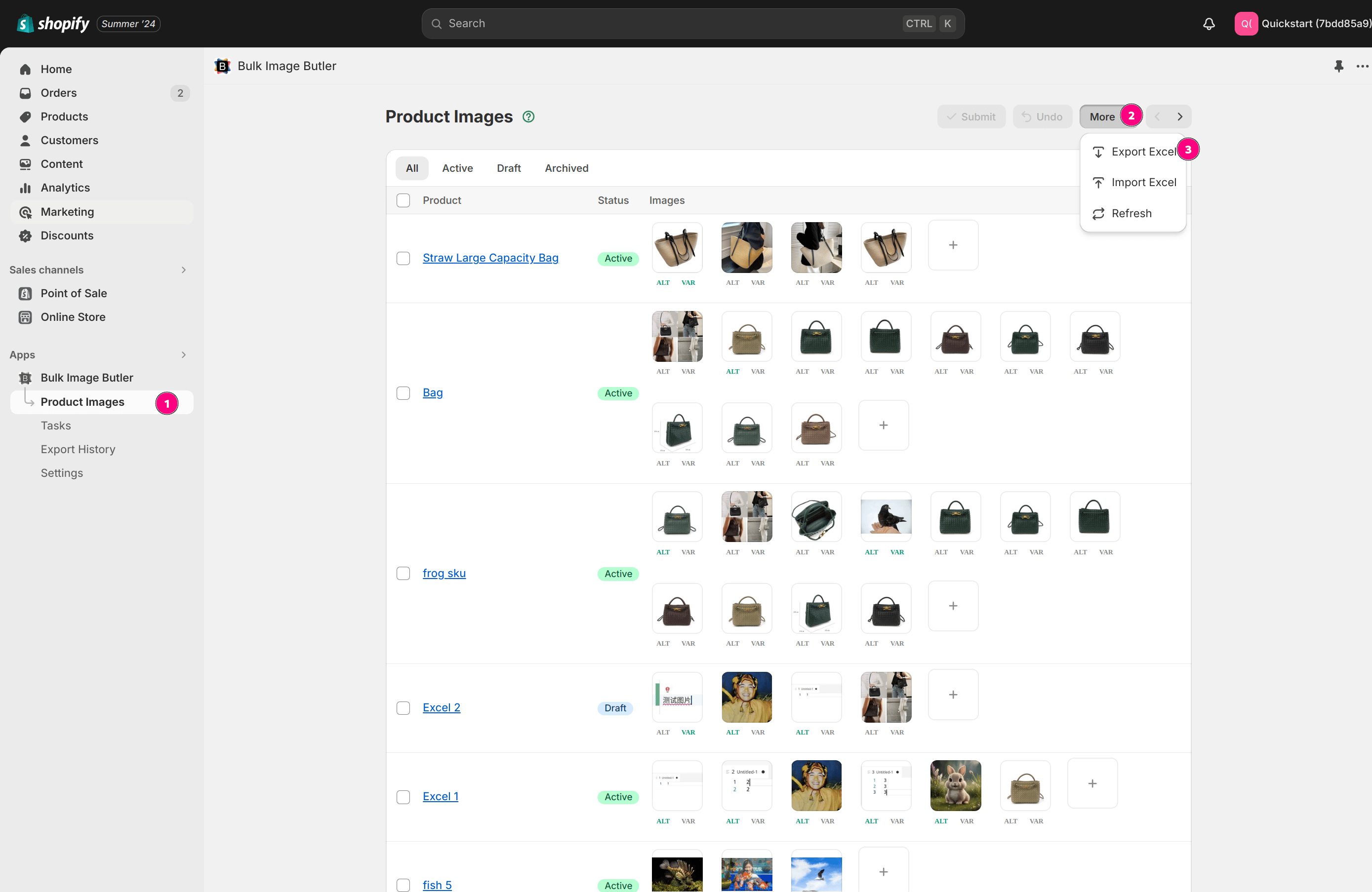The width and height of the screenshot is (1372, 892).
Task: Expand the Sales channels section
Action: tap(183, 270)
